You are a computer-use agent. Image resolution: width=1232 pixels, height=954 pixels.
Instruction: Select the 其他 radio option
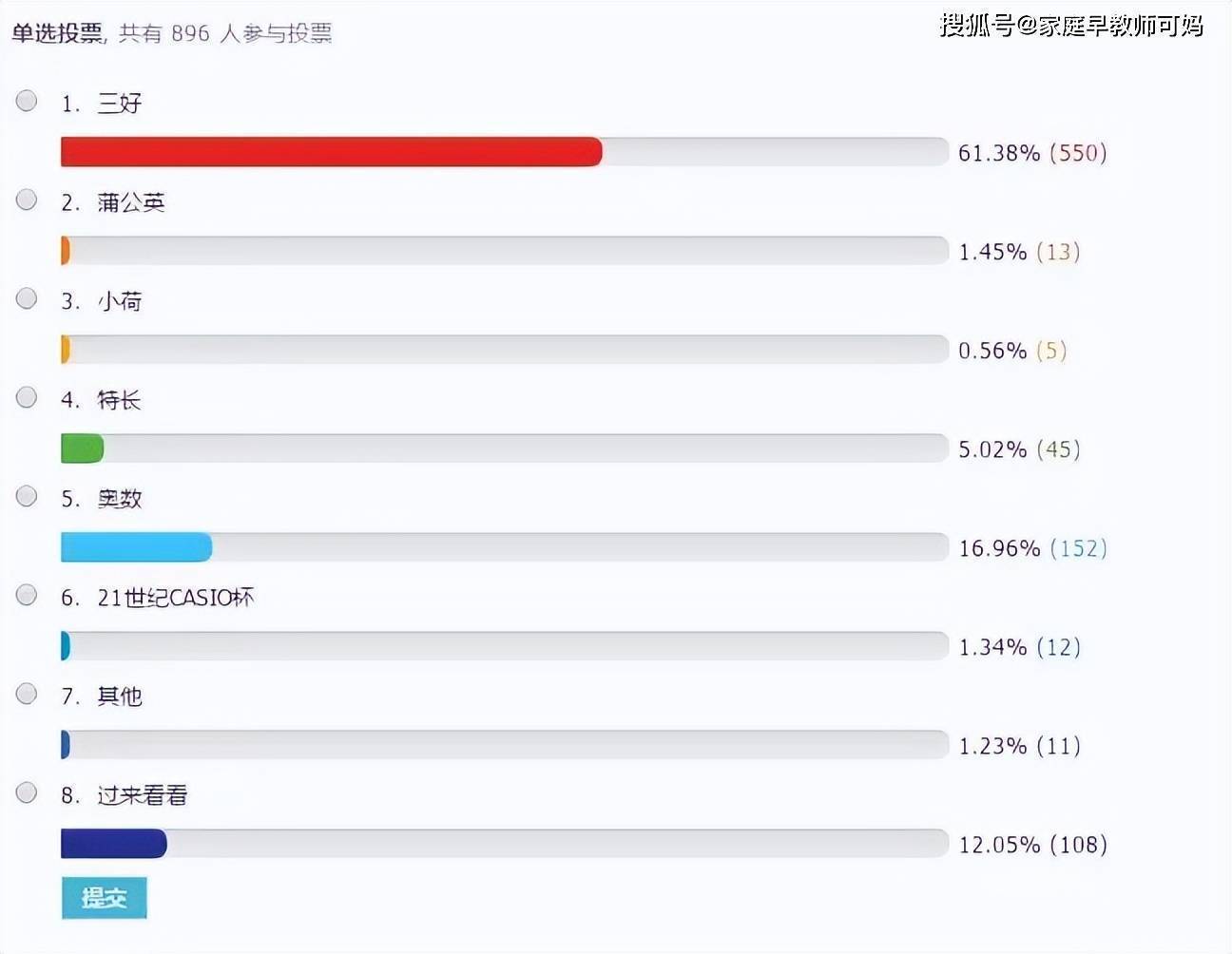27,694
